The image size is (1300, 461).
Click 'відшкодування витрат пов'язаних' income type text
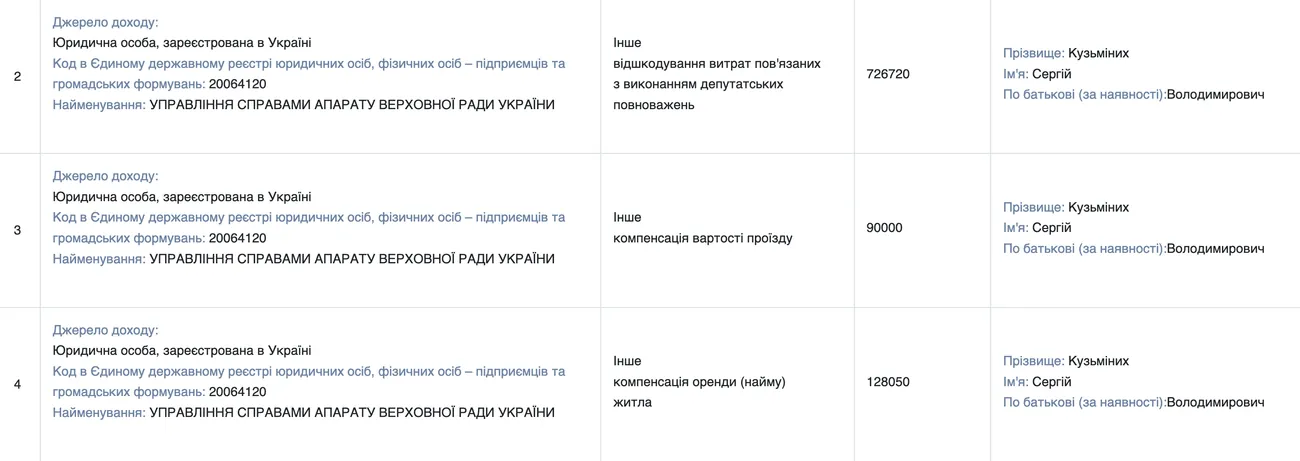pyautogui.click(x=716, y=64)
